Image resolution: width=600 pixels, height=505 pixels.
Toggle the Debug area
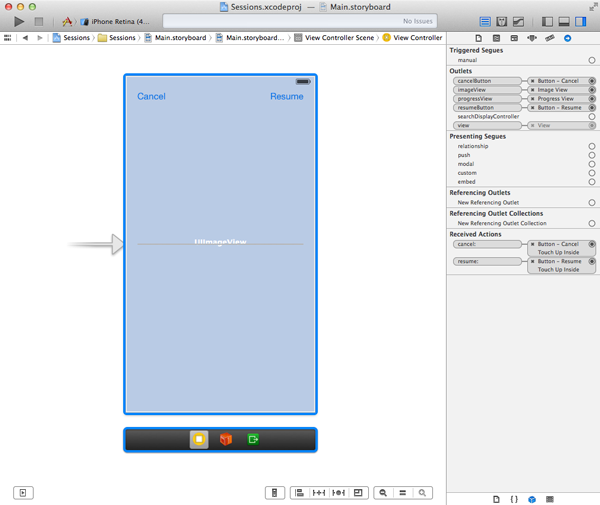(x=564, y=22)
